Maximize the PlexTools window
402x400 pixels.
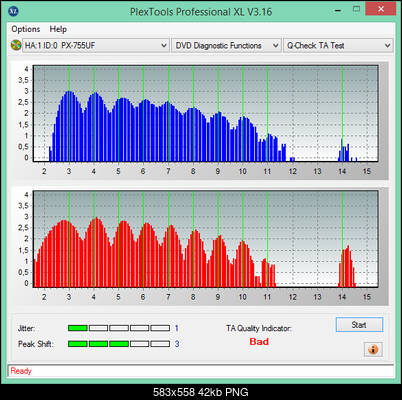tap(356, 9)
